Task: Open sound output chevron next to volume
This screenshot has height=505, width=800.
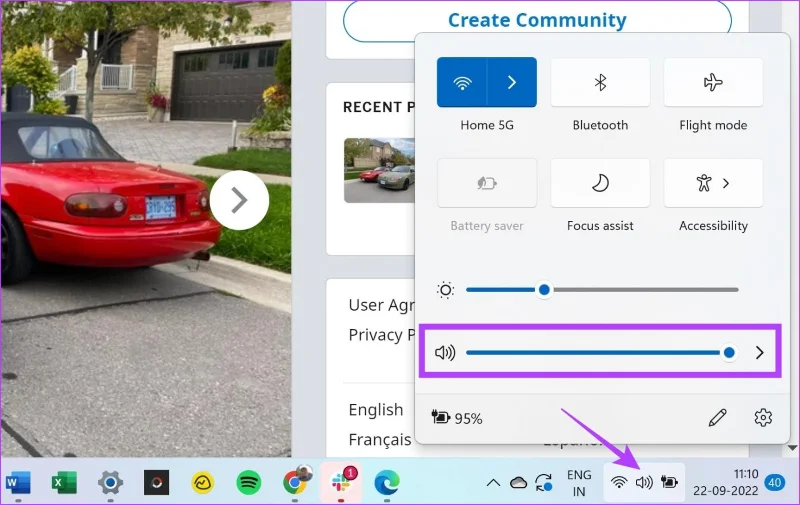Action: [760, 352]
